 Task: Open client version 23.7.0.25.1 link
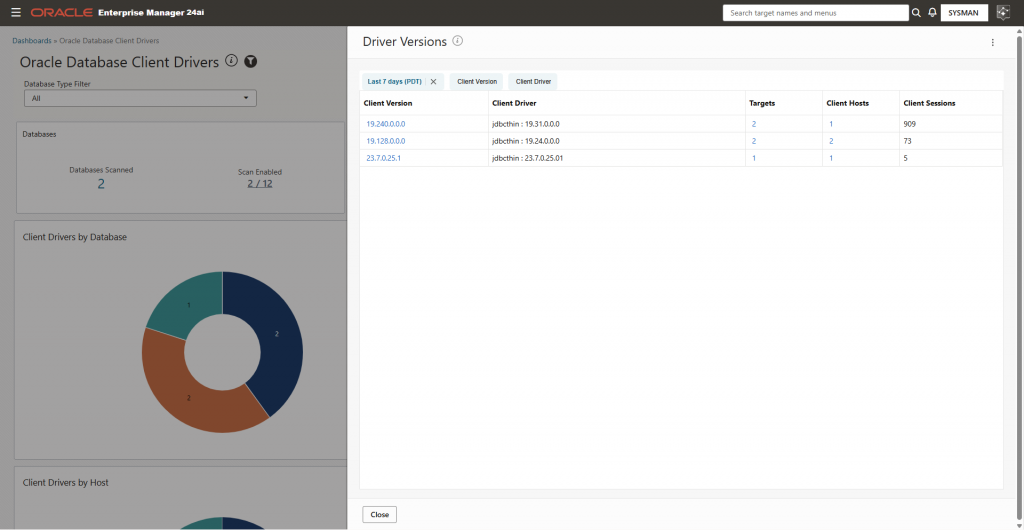pos(383,158)
